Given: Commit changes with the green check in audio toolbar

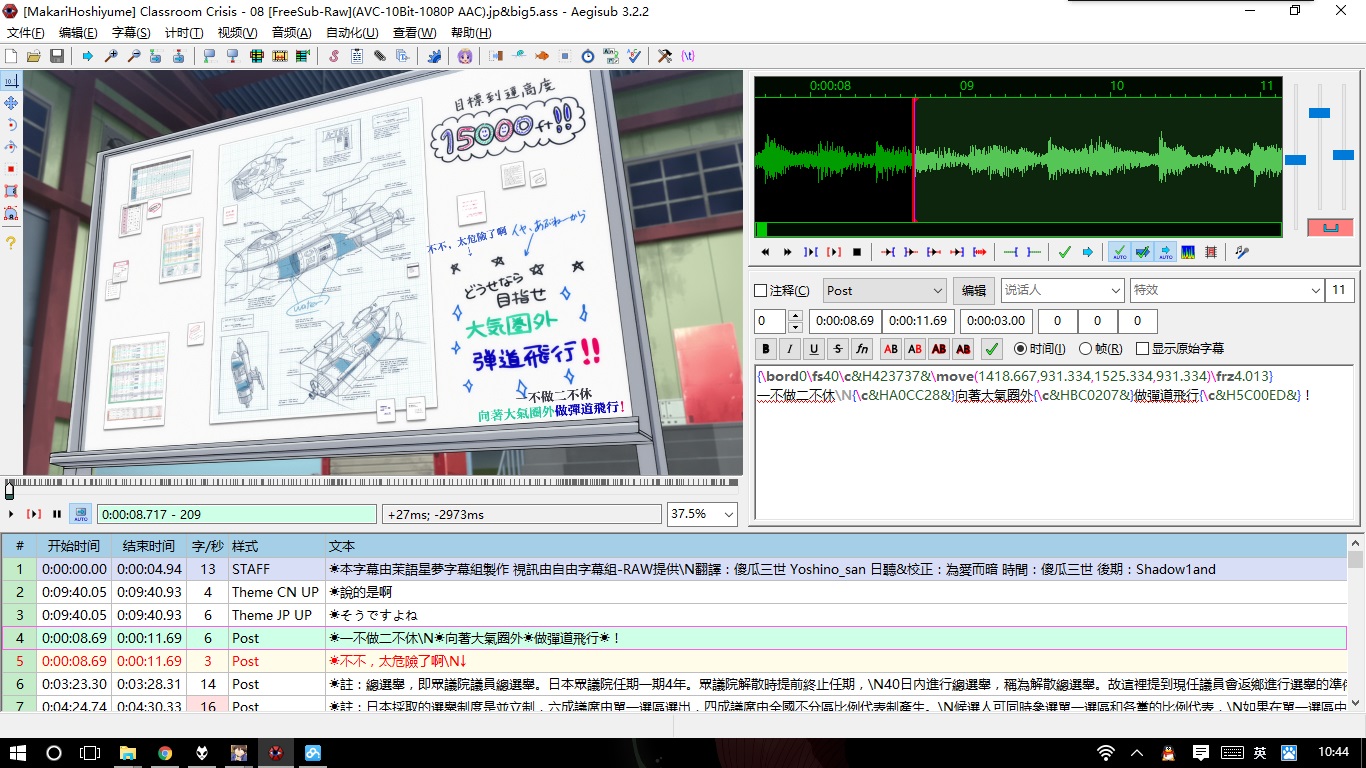Looking at the screenshot, I should pyautogui.click(x=1064, y=252).
